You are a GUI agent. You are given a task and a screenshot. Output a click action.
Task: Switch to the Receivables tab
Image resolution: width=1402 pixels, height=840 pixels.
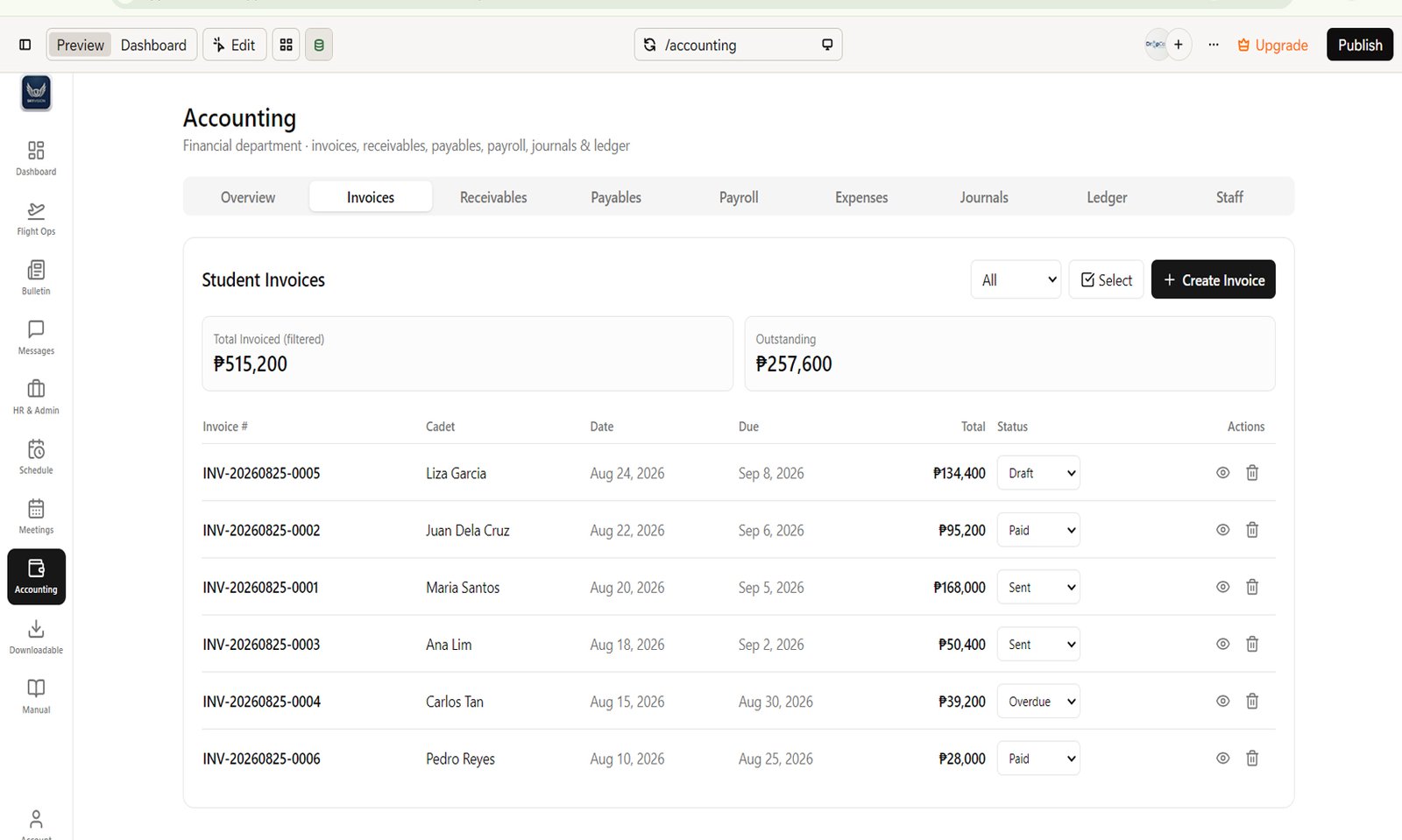coord(493,197)
